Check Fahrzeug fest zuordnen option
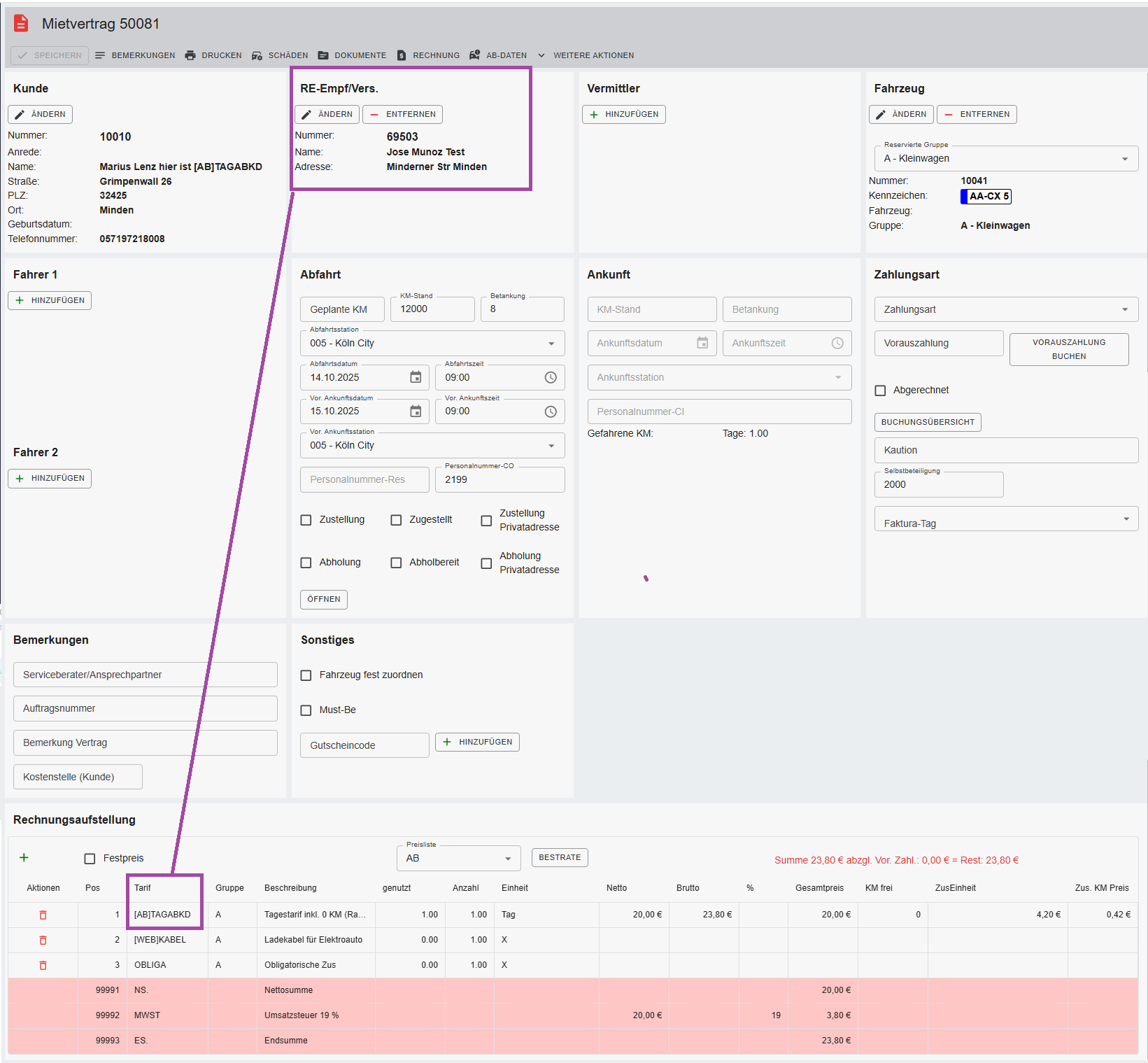This screenshot has height=1063, width=1148. (x=306, y=675)
